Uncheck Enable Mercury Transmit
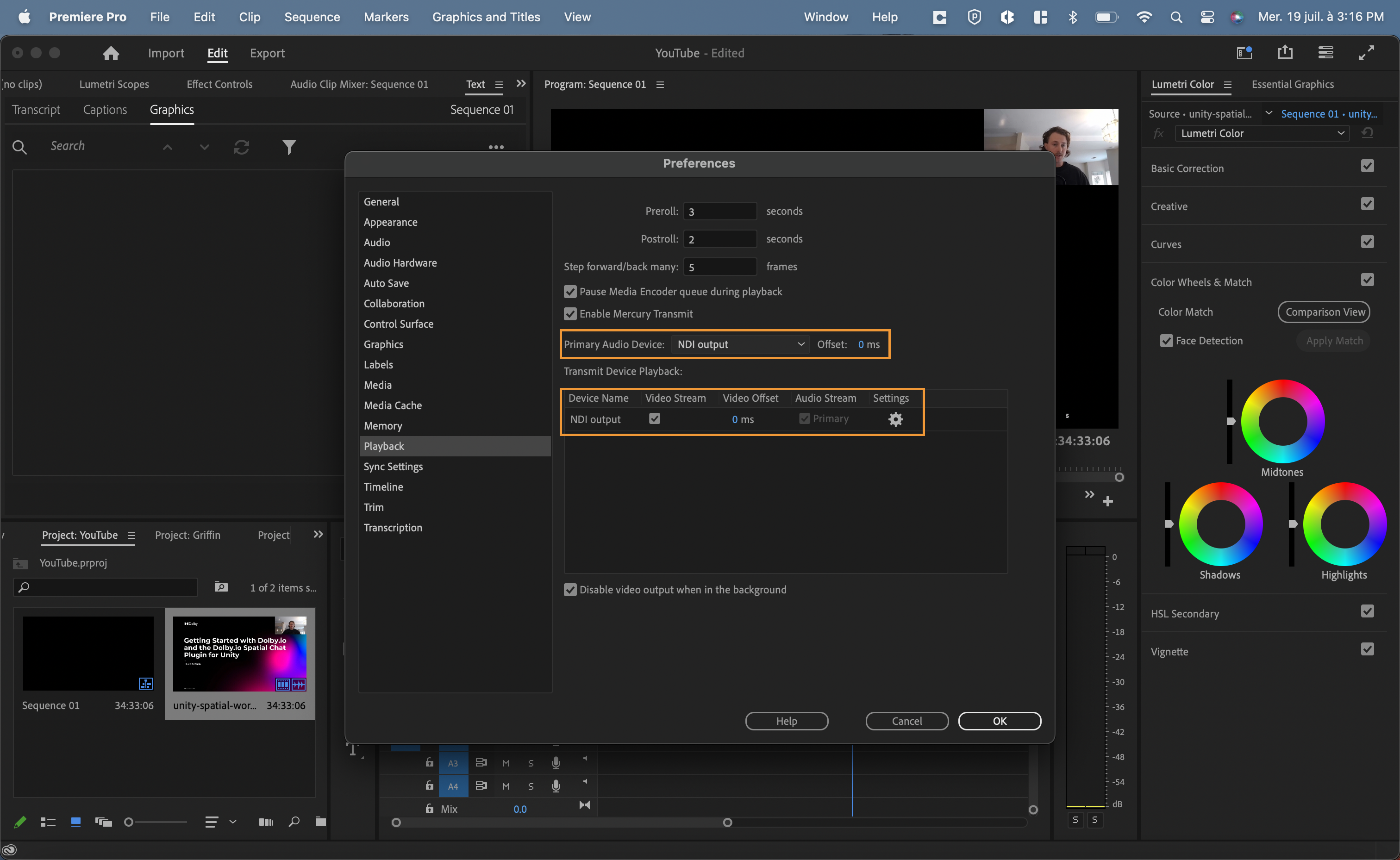 coord(570,314)
